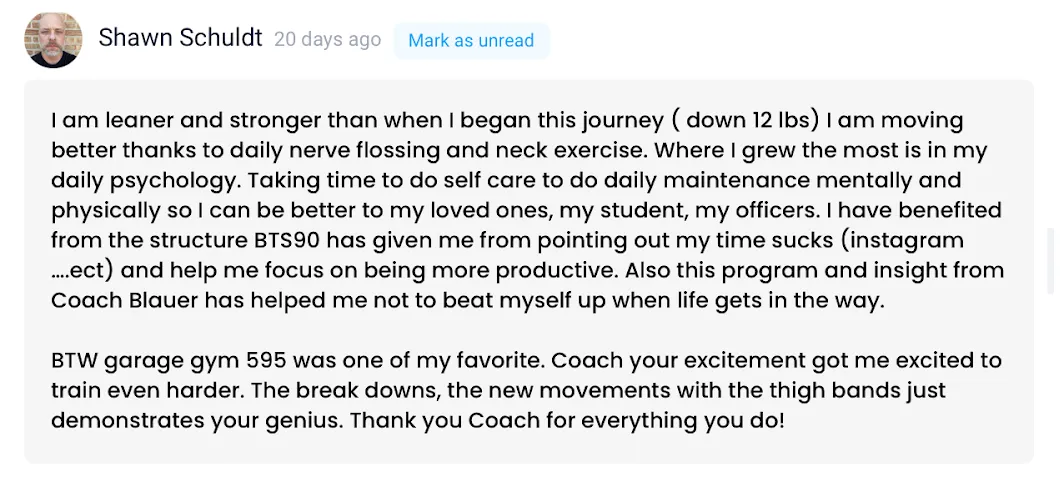Click the Mark as unread button

click(x=471, y=41)
